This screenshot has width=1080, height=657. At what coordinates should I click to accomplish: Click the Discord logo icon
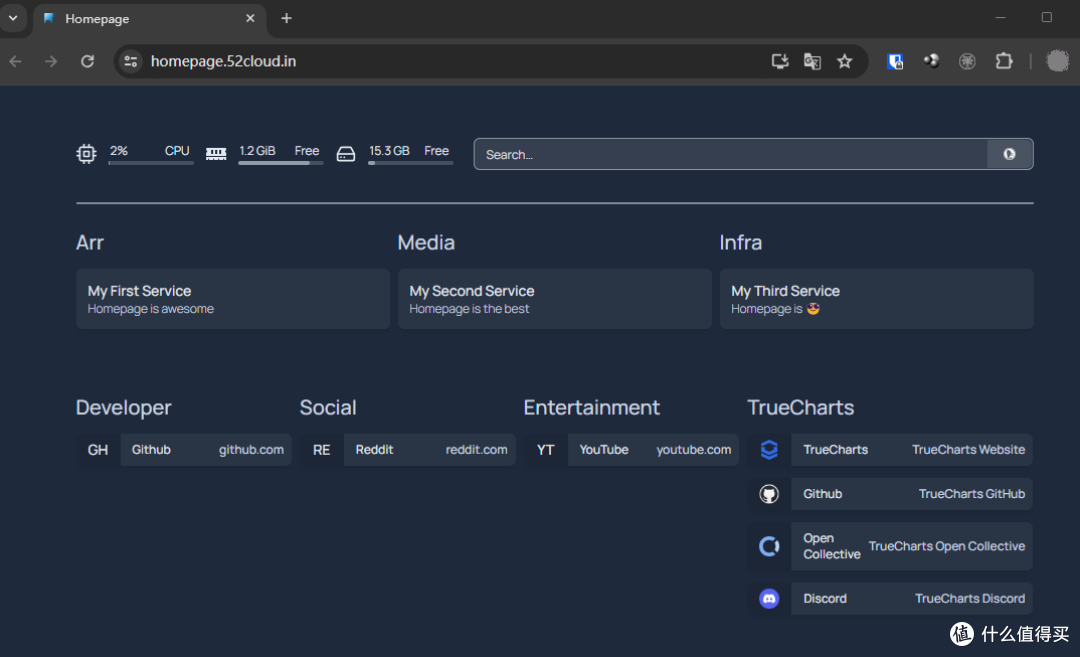[x=769, y=598]
